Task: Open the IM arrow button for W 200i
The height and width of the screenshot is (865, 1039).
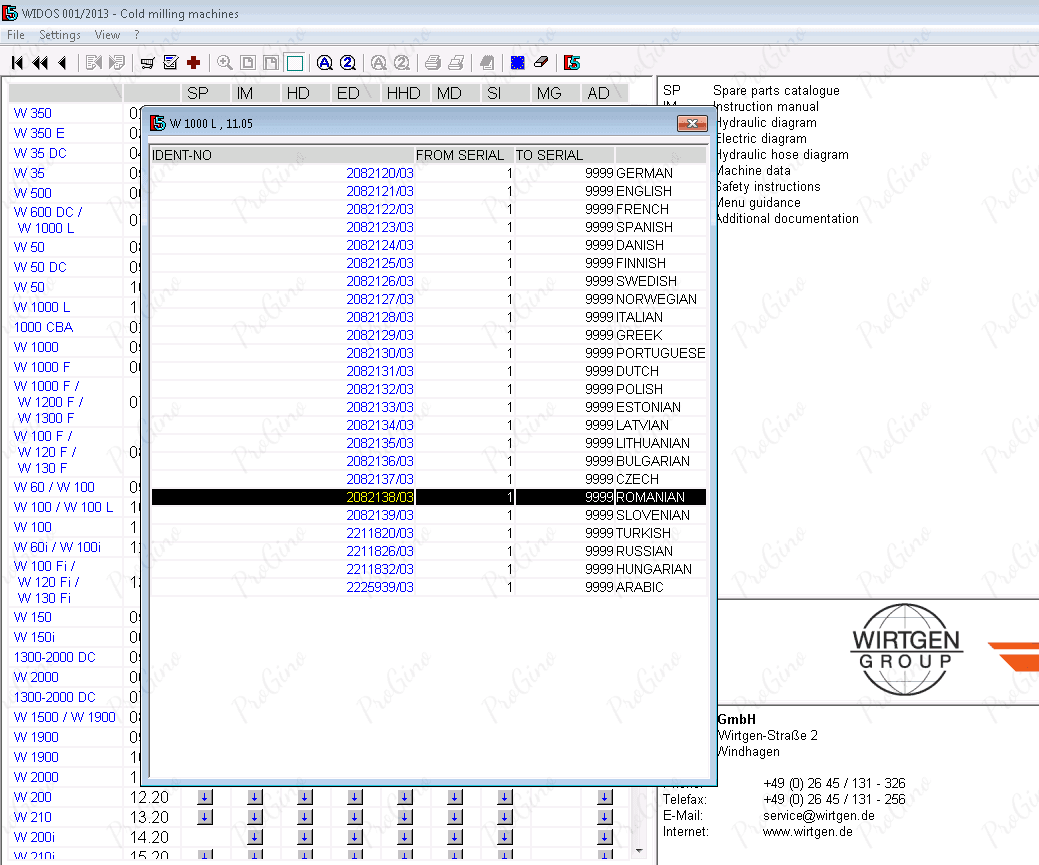Action: tap(254, 837)
